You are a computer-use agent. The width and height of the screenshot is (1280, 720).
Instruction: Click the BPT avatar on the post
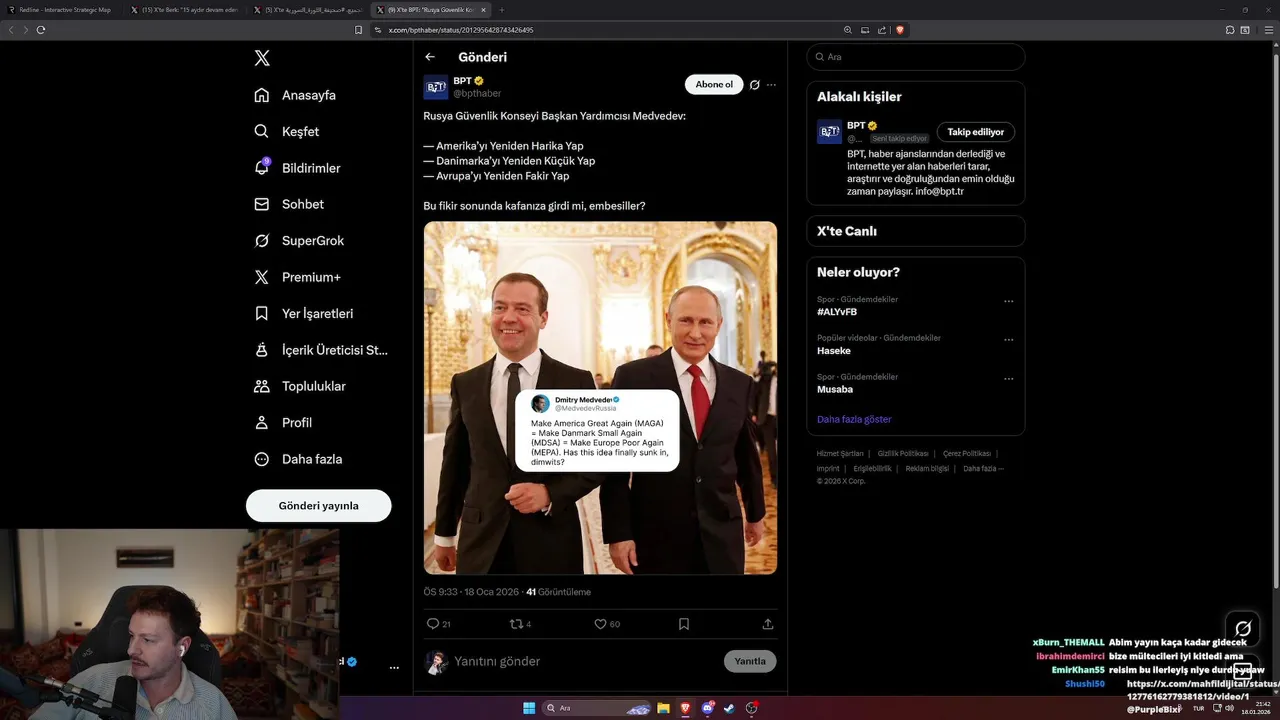click(436, 87)
